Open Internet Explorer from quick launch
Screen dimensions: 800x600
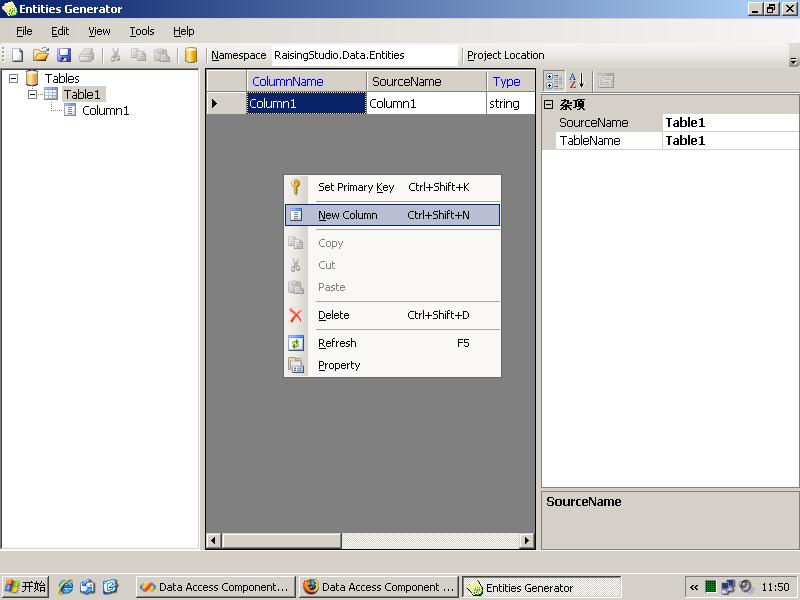[x=66, y=587]
